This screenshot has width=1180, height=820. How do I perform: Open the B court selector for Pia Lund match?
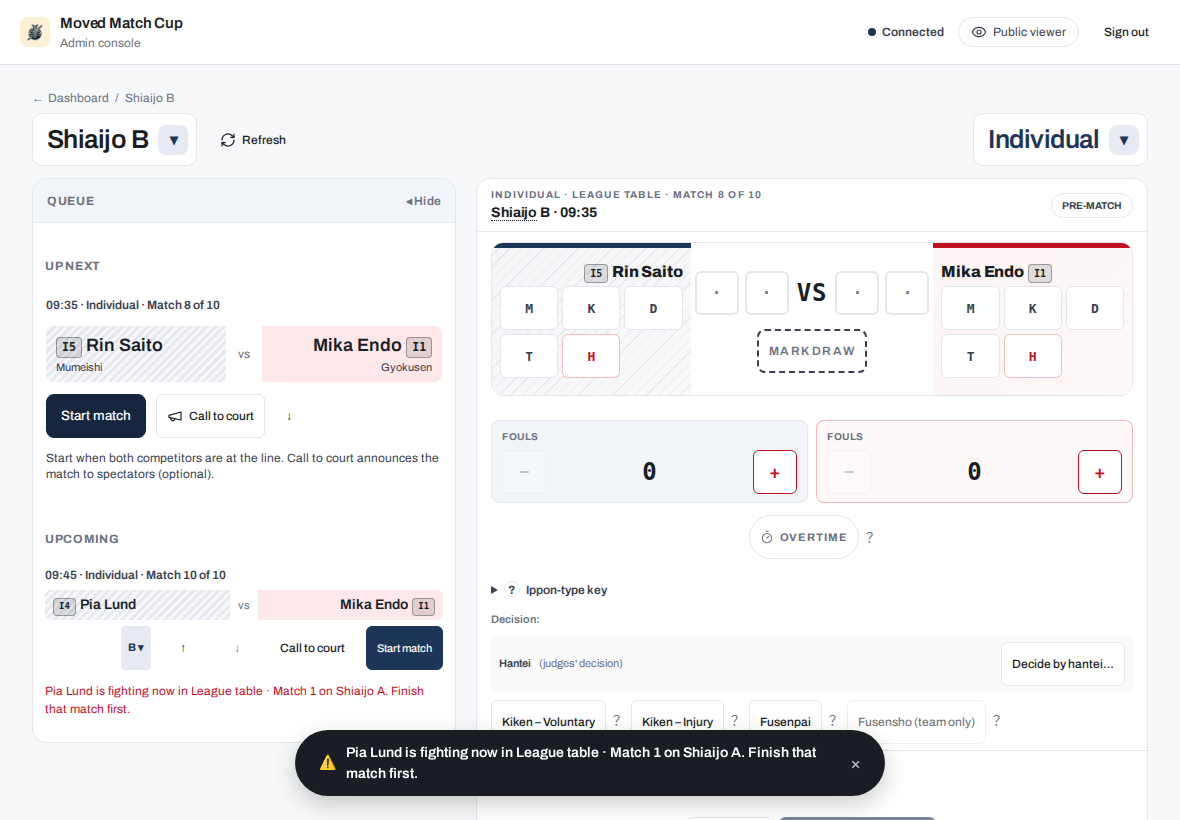pyautogui.click(x=136, y=648)
